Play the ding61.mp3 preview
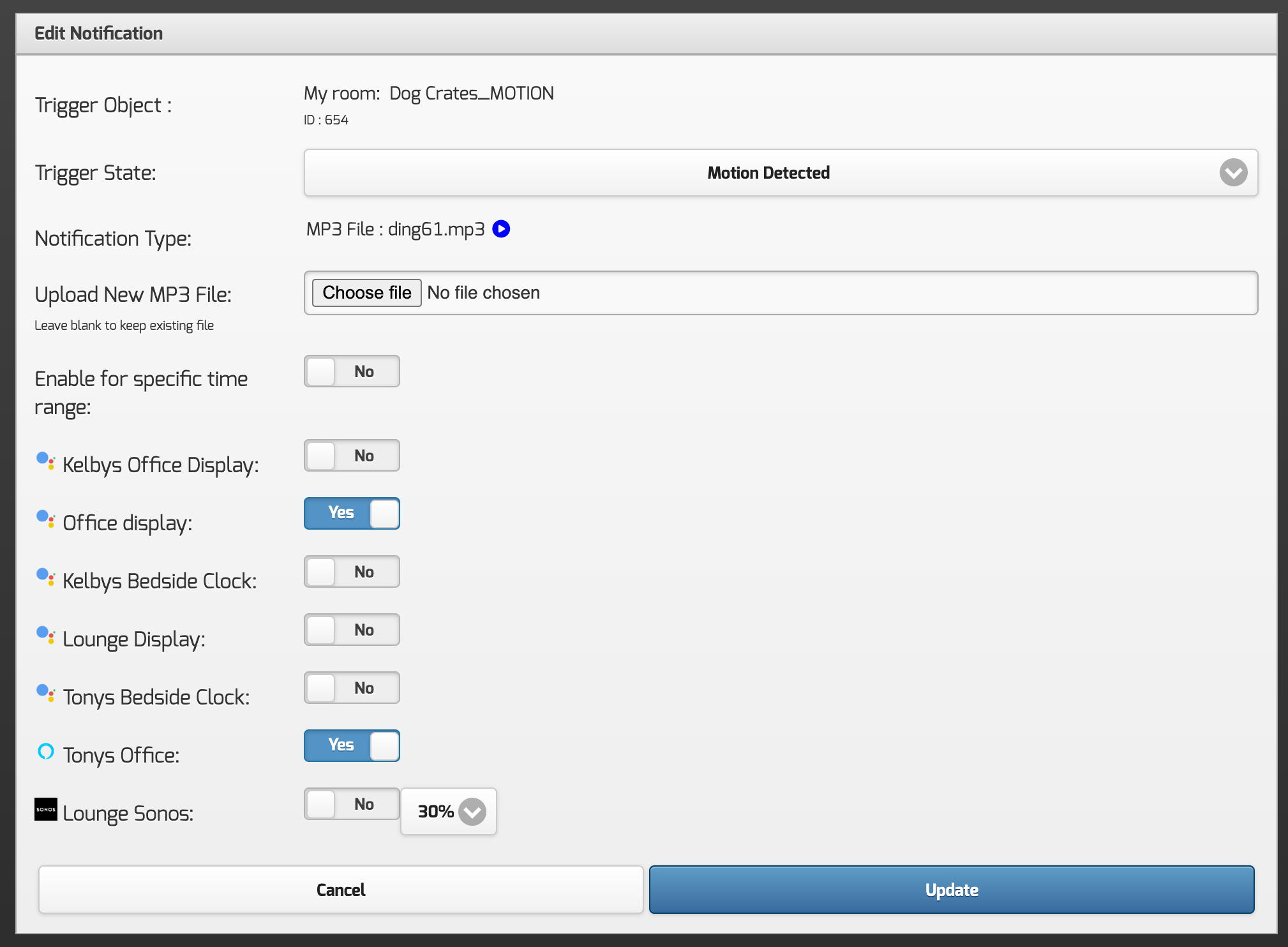 tap(501, 229)
